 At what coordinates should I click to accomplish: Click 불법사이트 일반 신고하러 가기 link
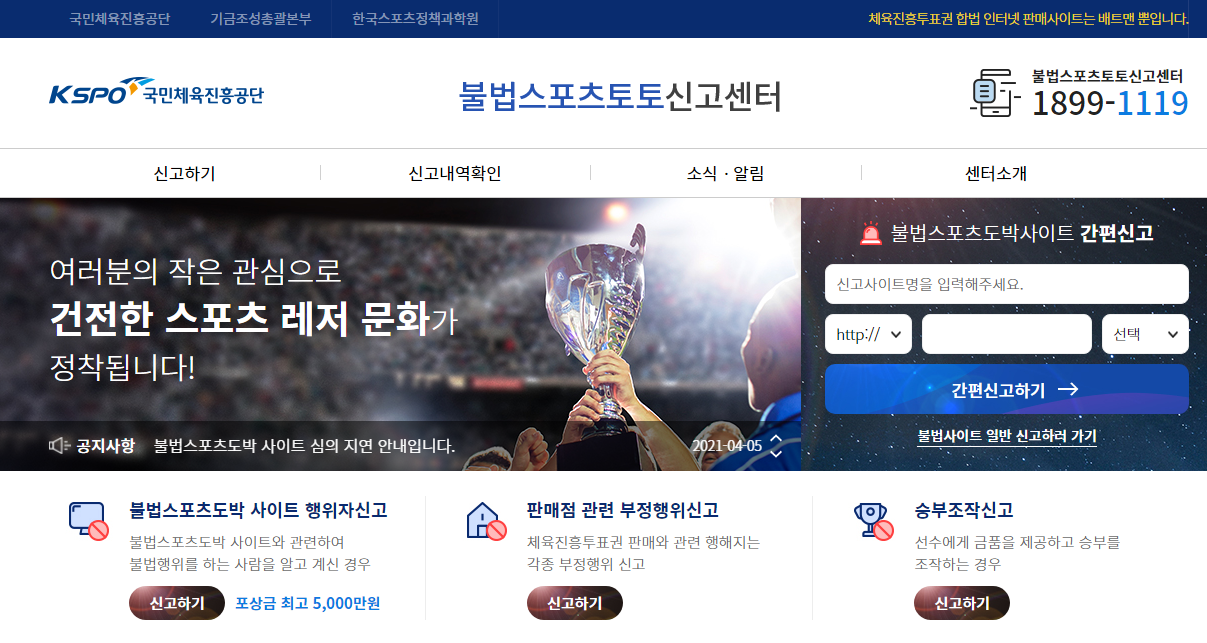tap(1007, 436)
